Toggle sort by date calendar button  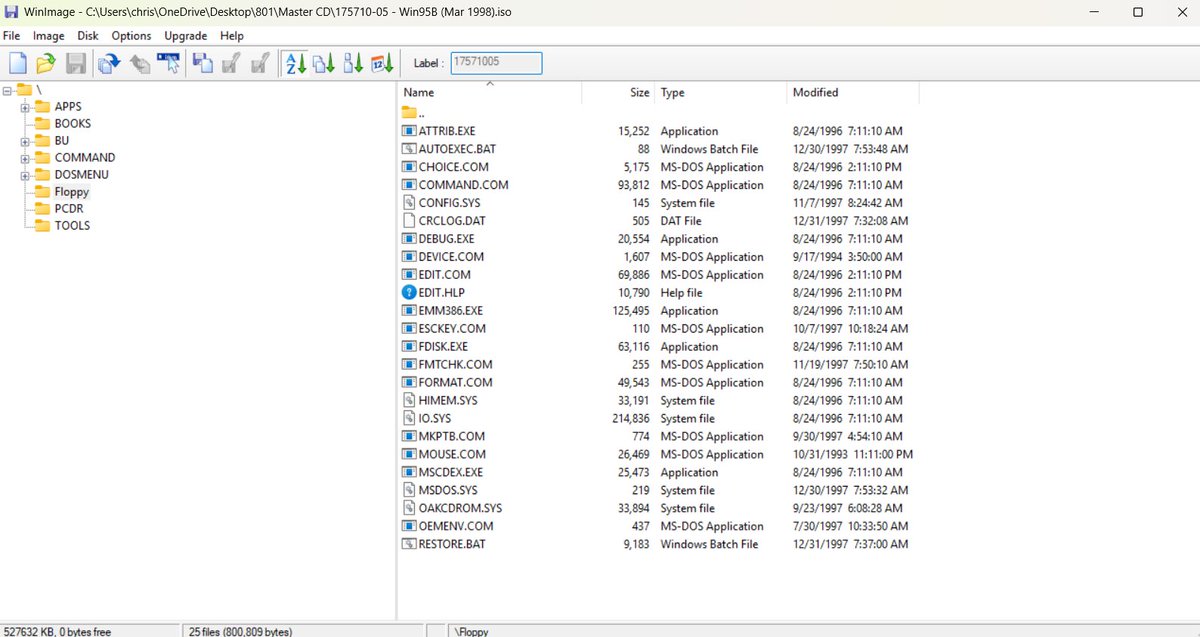382,64
